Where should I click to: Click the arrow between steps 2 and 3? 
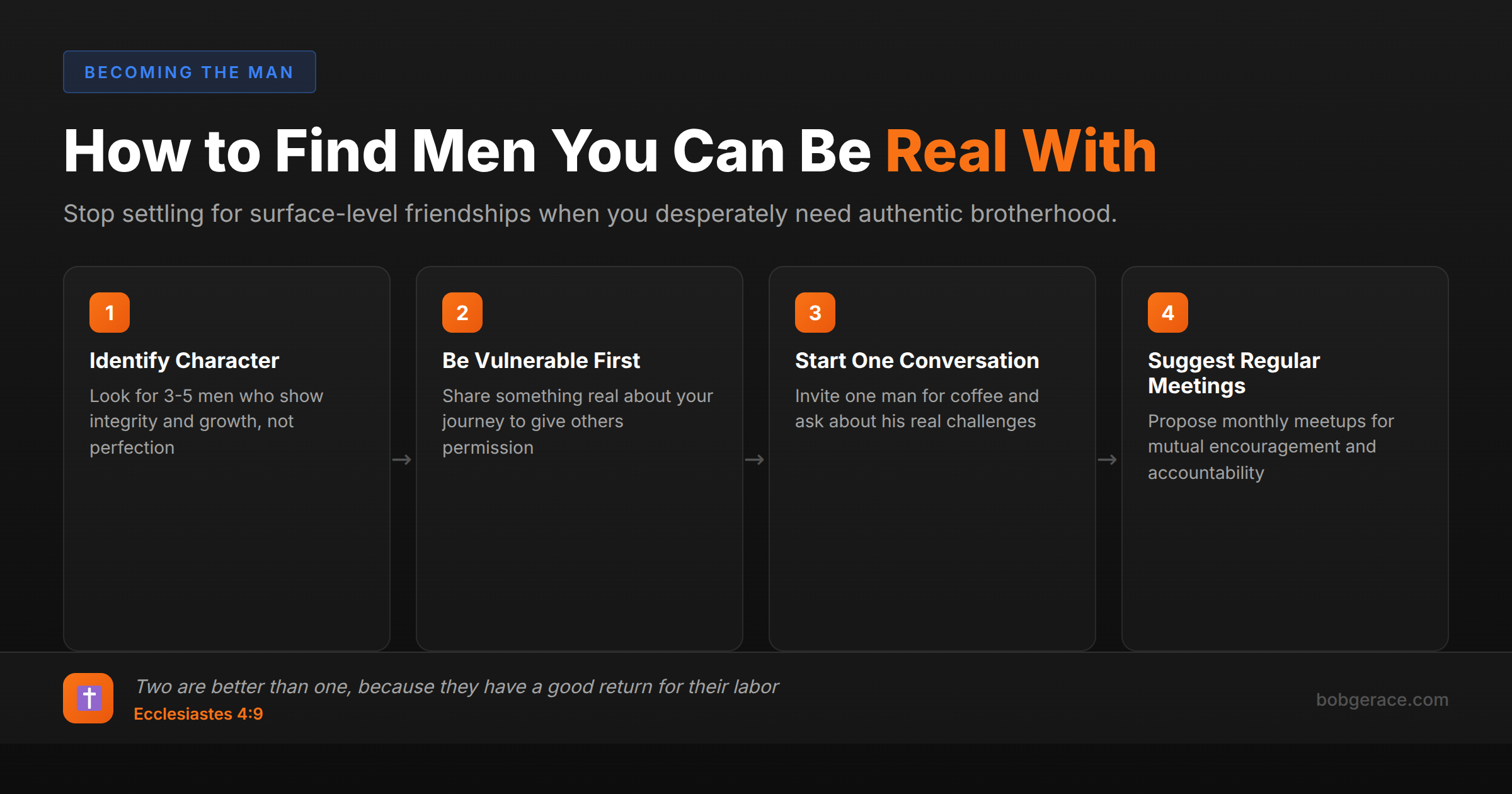click(755, 459)
